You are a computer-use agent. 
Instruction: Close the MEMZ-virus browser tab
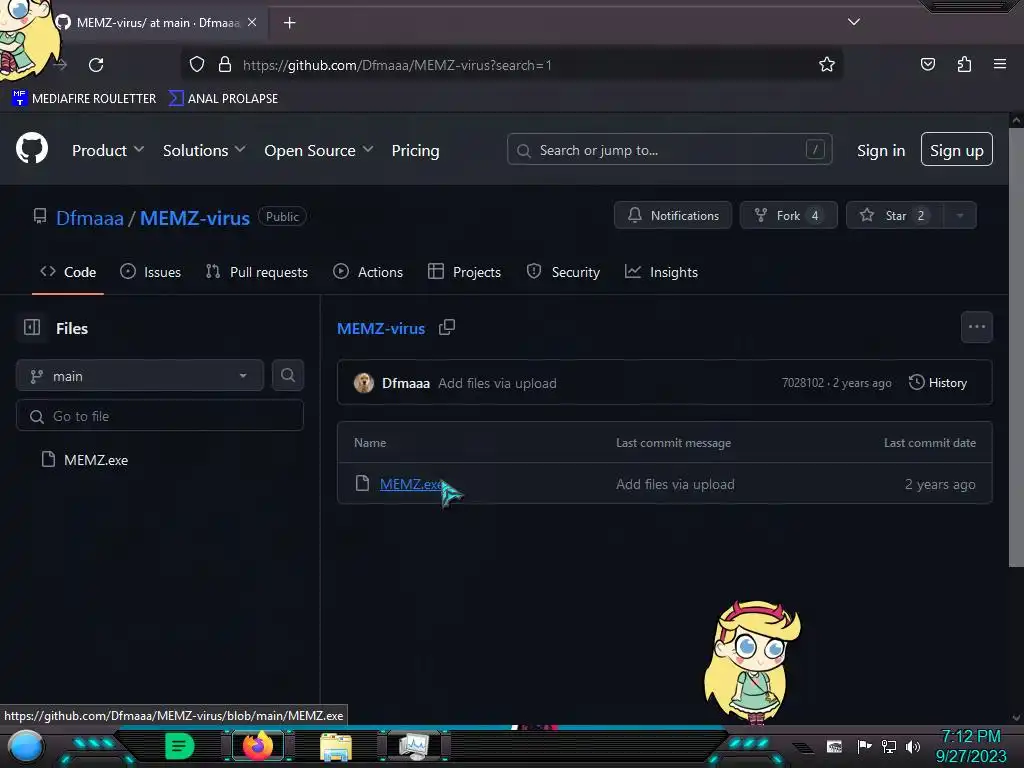(252, 22)
